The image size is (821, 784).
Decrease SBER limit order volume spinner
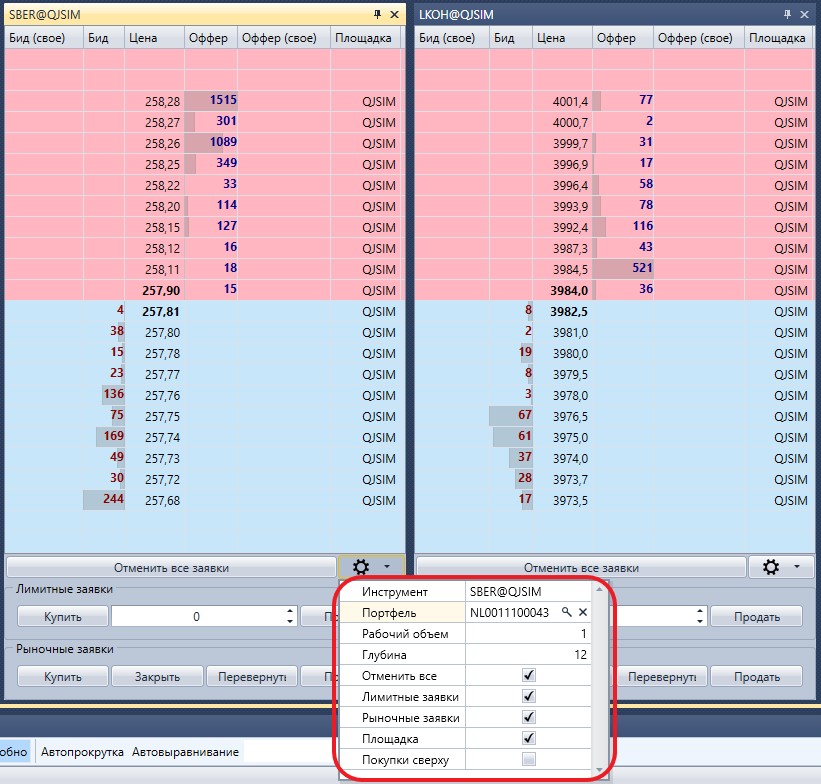coord(290,621)
